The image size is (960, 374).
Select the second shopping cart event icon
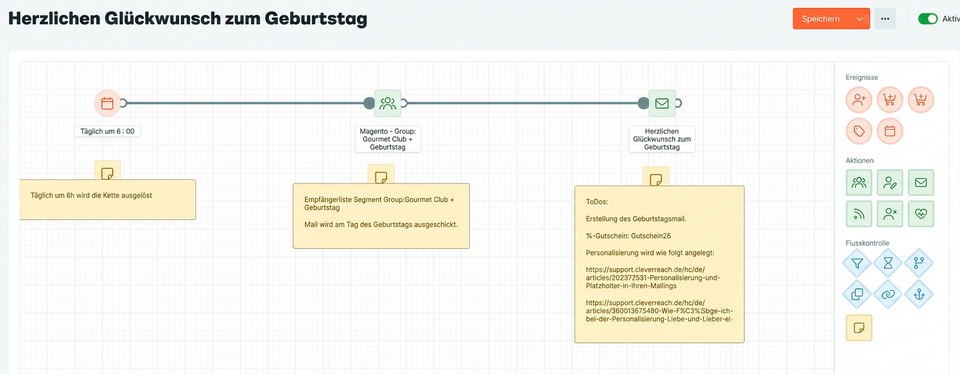click(921, 100)
